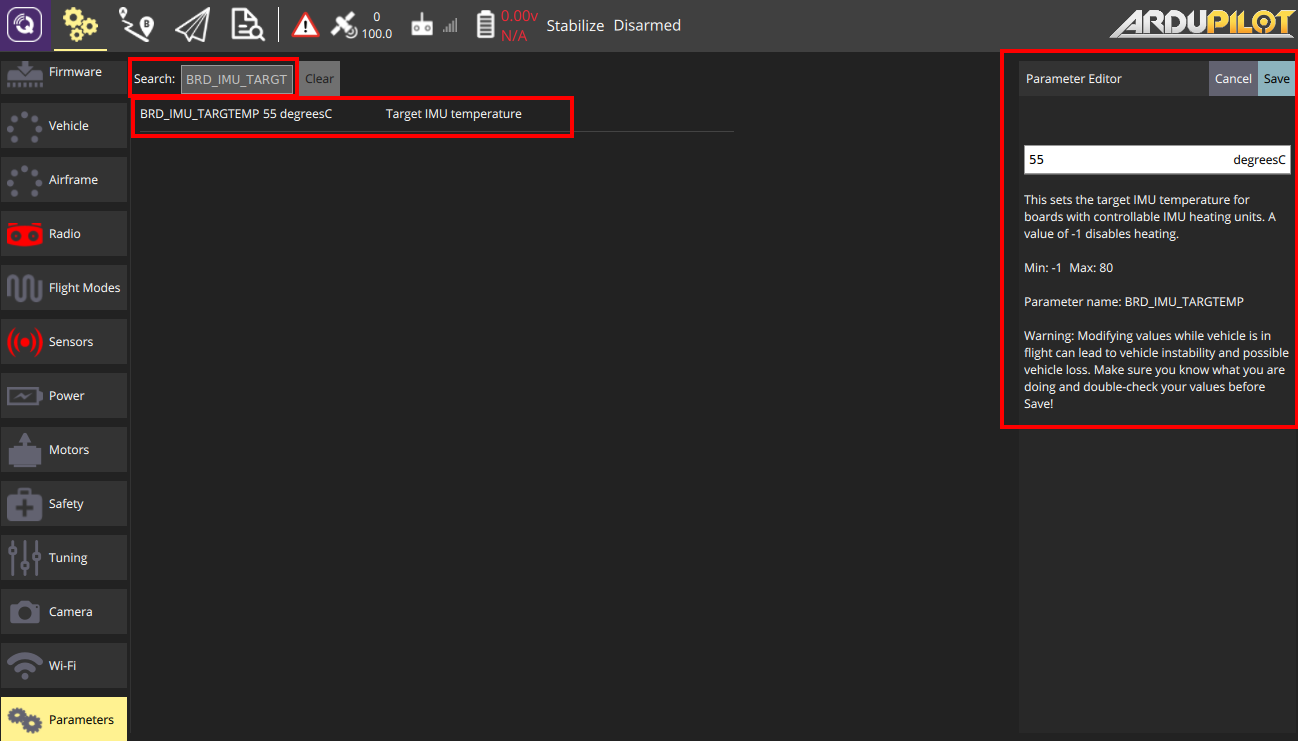Screen dimensions: 1298x741
Task: Click the Disarmed arming status
Action: [647, 26]
